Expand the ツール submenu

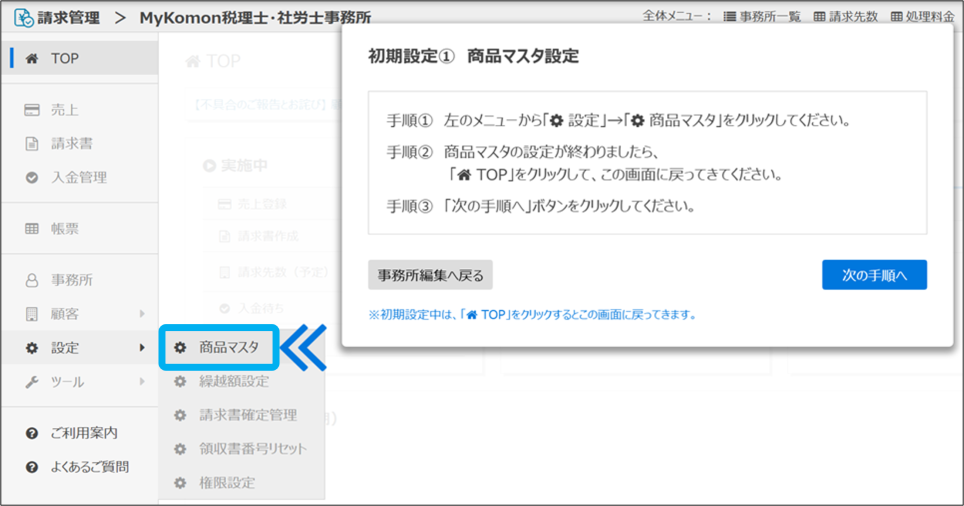[x=142, y=382]
